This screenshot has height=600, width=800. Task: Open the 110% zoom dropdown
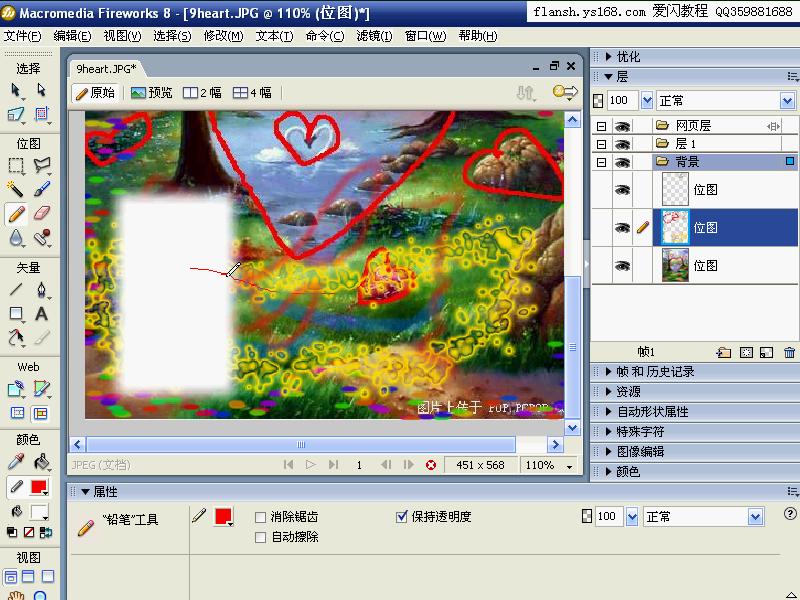click(x=569, y=466)
